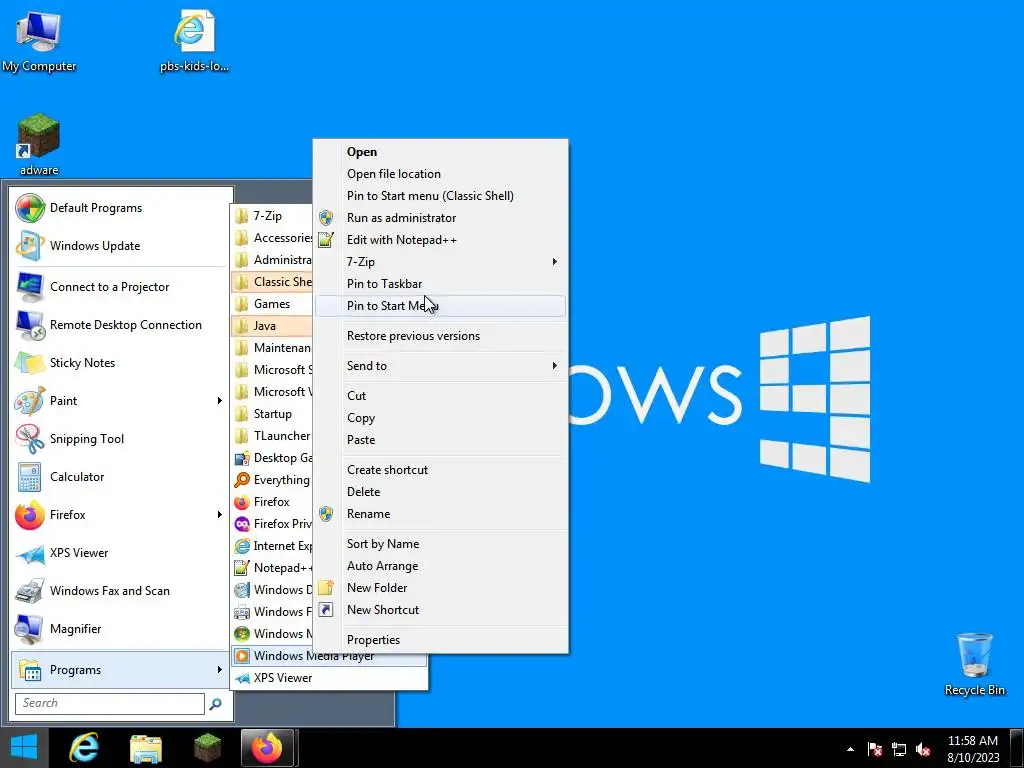Launch Calculator
1024x768 pixels.
tap(121, 477)
